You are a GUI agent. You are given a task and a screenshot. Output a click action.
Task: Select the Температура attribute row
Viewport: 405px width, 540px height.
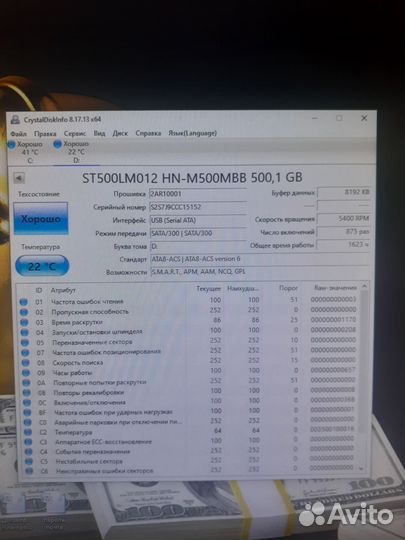click(190, 431)
